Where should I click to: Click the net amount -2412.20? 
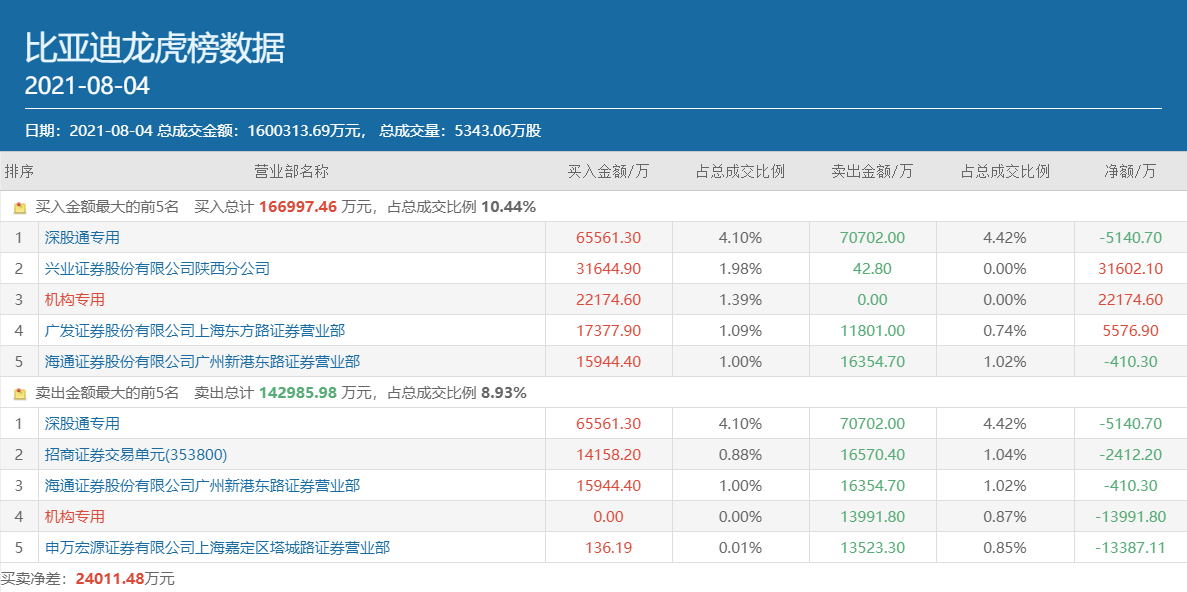click(x=1130, y=455)
